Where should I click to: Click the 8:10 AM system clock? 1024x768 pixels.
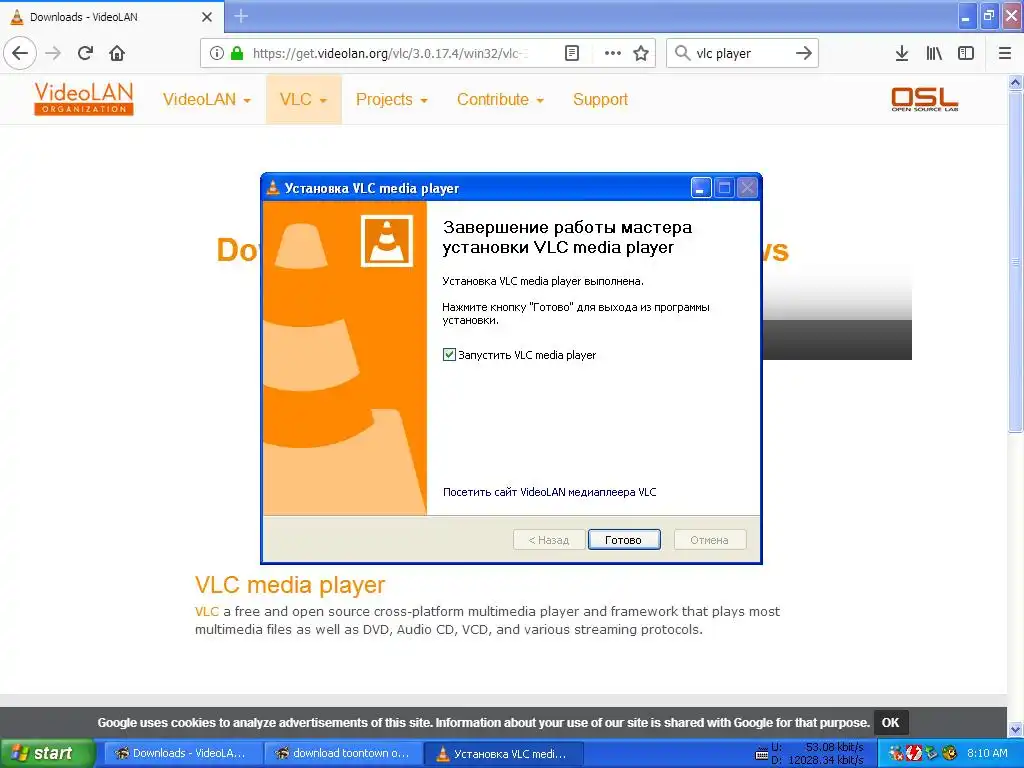pos(987,753)
